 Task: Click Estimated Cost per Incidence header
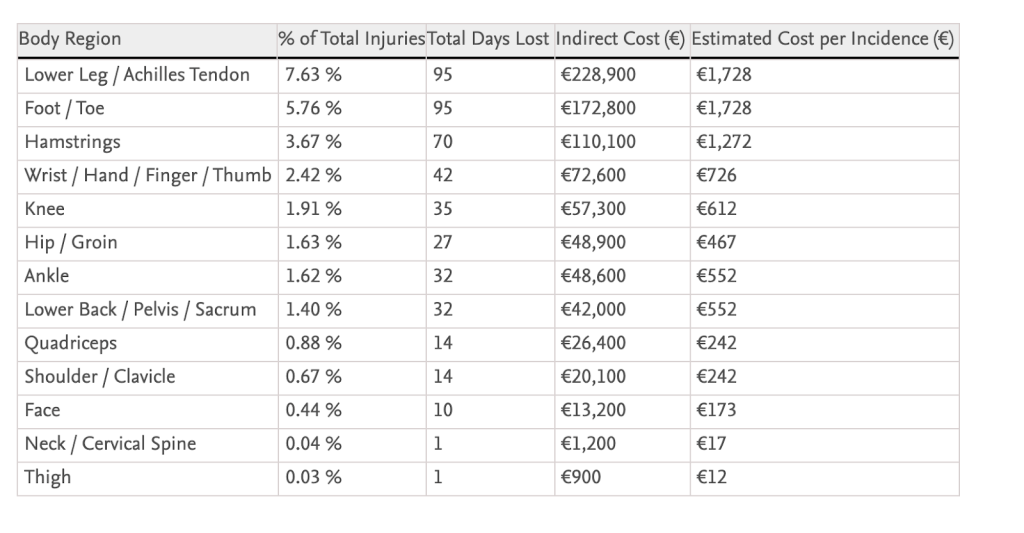(x=822, y=40)
